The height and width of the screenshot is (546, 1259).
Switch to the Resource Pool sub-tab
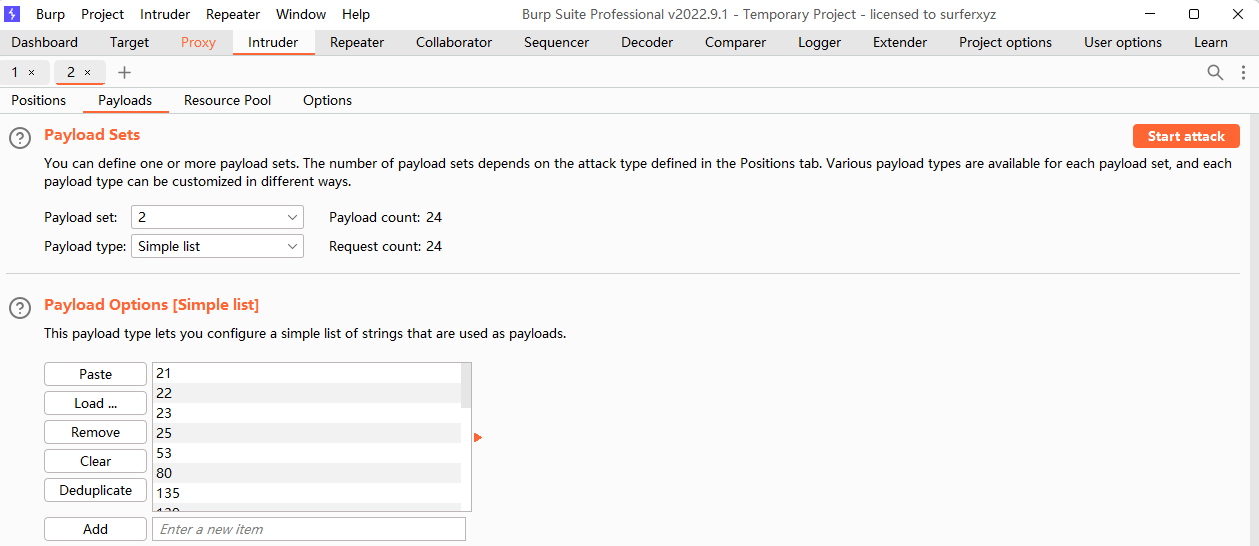click(x=227, y=100)
